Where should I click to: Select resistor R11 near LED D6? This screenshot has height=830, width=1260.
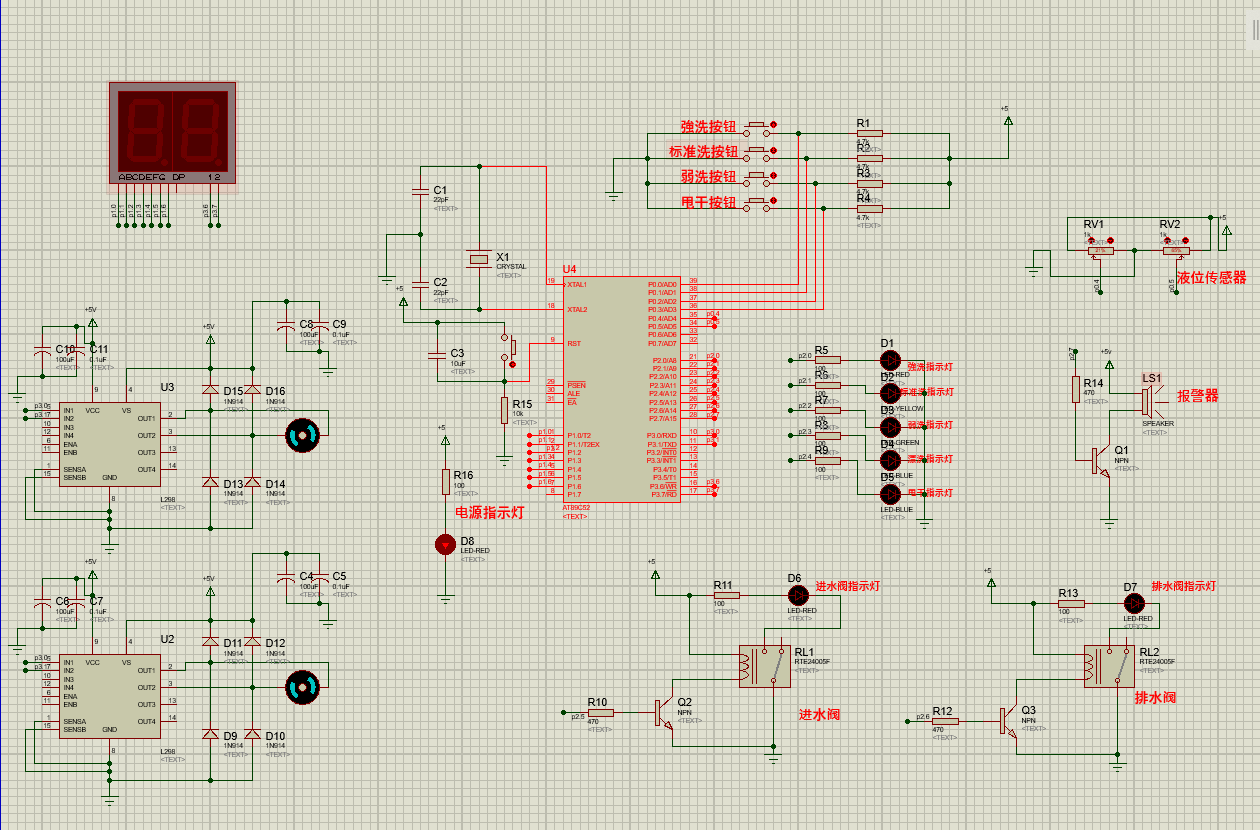(726, 595)
